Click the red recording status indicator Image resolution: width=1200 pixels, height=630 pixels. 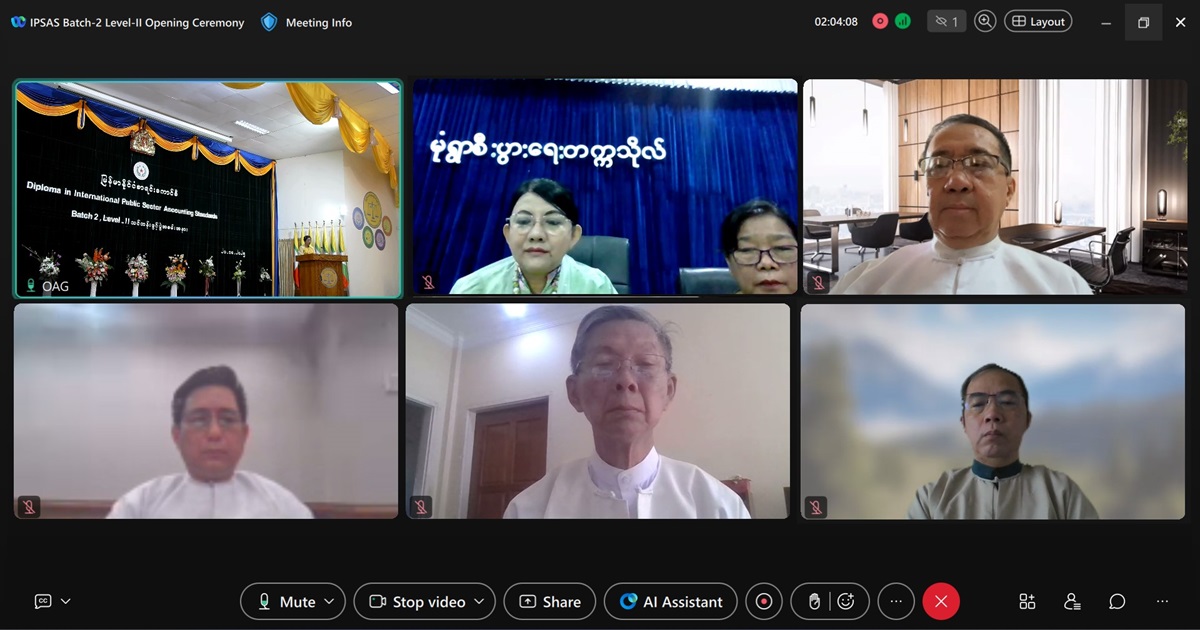click(880, 21)
